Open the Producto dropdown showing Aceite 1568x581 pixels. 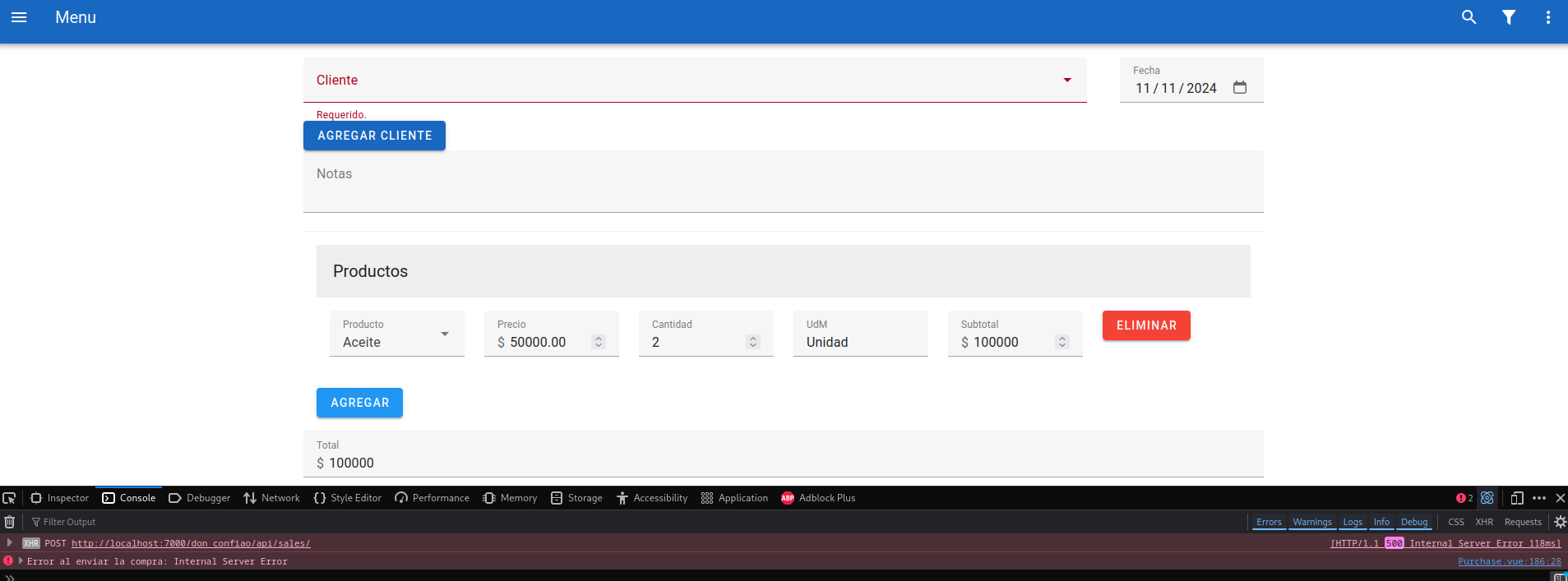click(x=444, y=334)
